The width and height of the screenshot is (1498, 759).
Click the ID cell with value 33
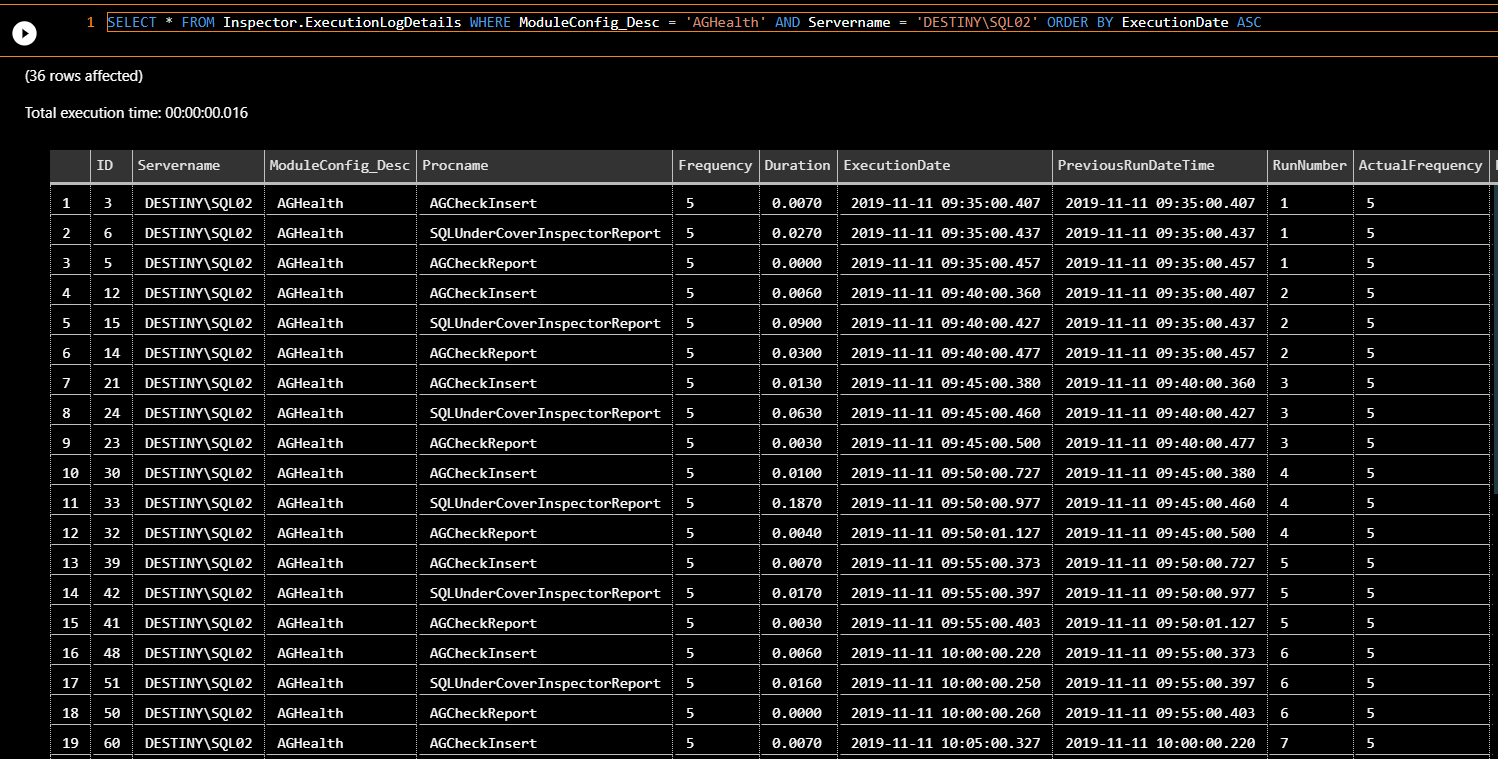pyautogui.click(x=111, y=504)
